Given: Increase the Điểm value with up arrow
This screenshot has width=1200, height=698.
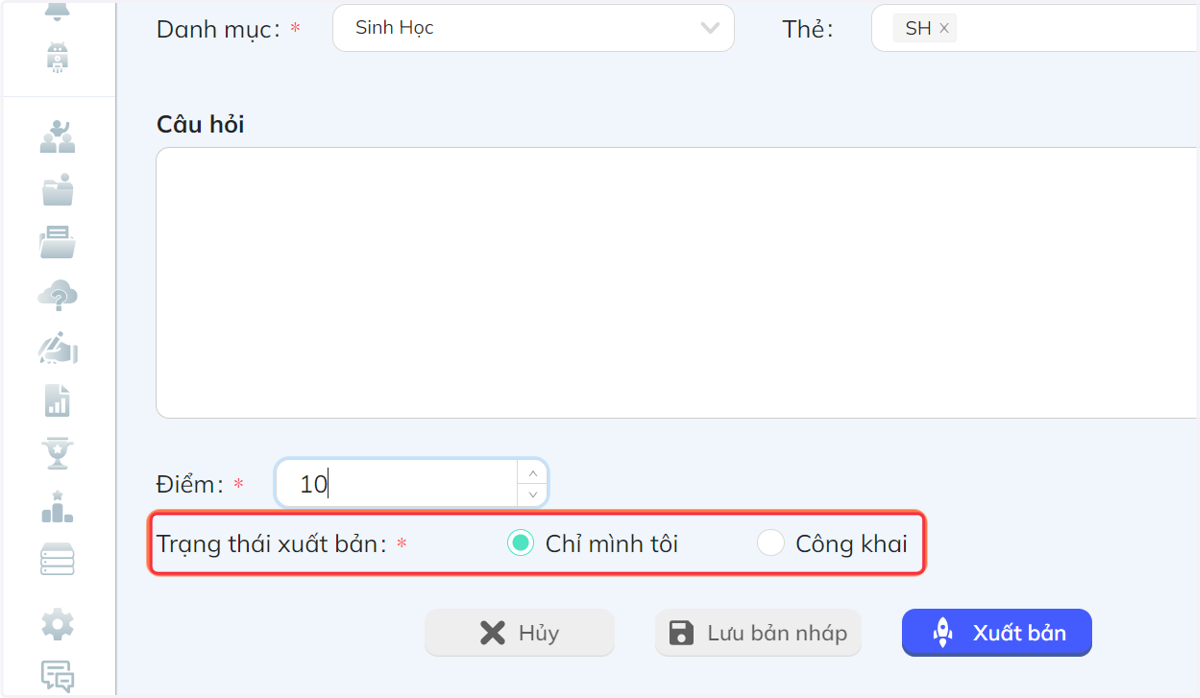Looking at the screenshot, I should pos(532,473).
